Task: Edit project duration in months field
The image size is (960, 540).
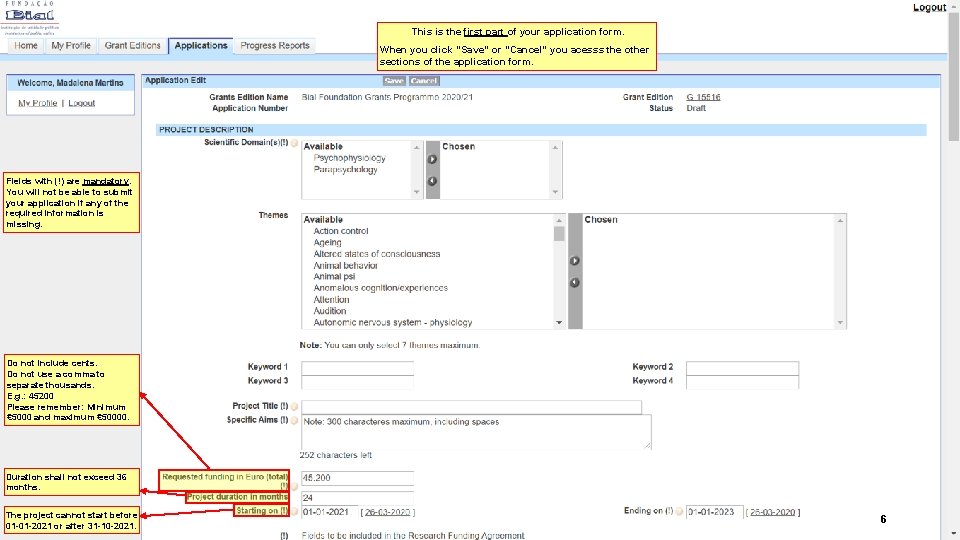Action: point(358,498)
